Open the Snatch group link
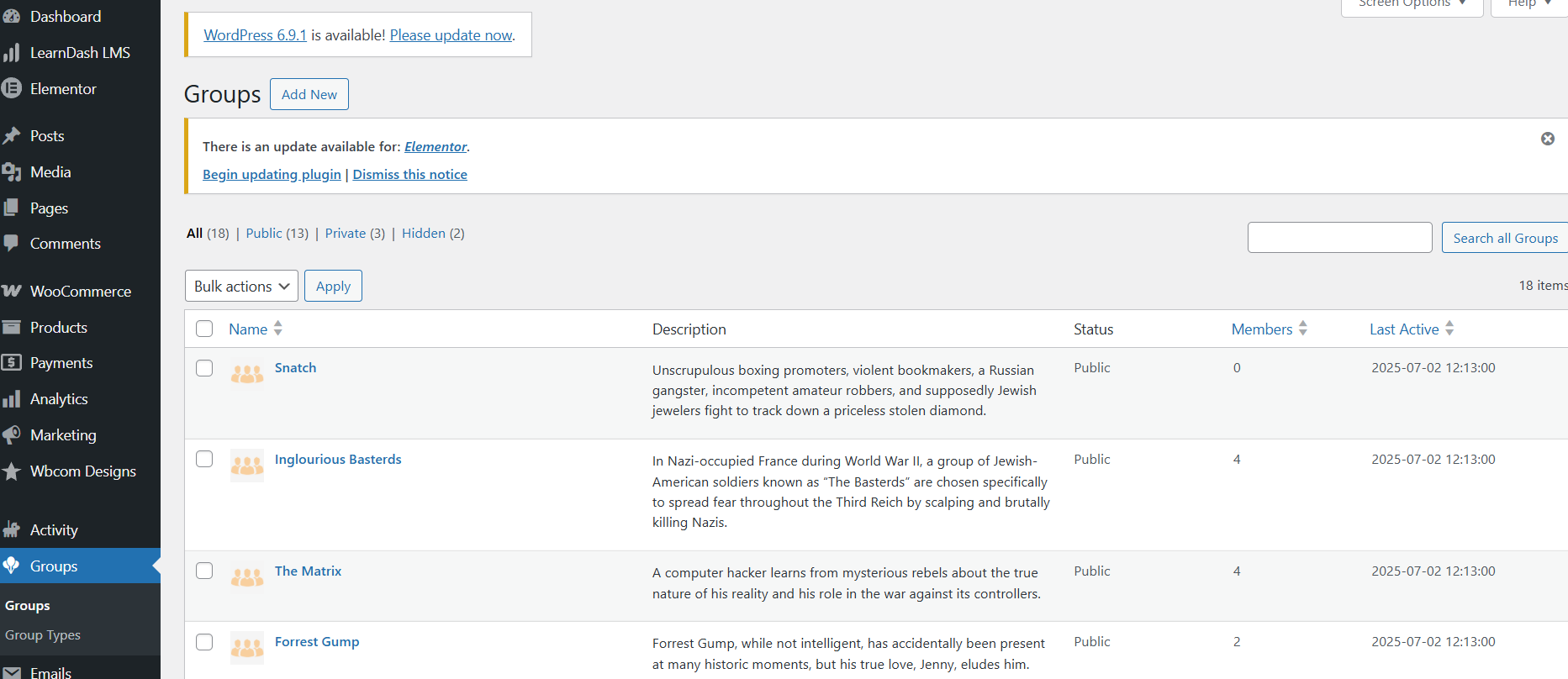Screen dimensions: 1568x679 tap(296, 367)
